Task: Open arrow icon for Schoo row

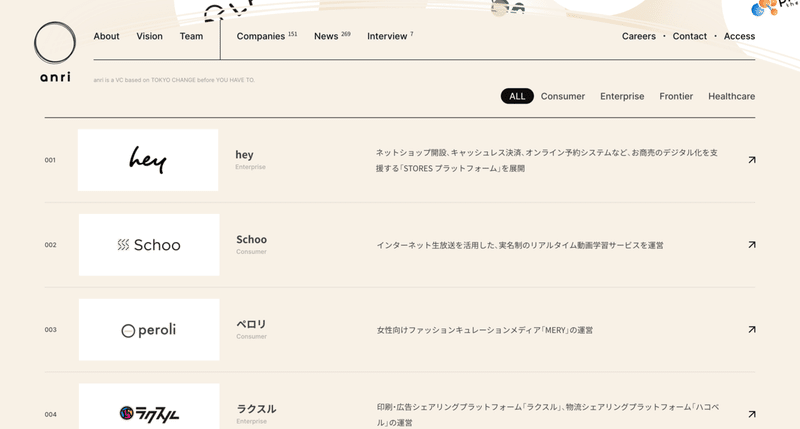Action: (752, 244)
